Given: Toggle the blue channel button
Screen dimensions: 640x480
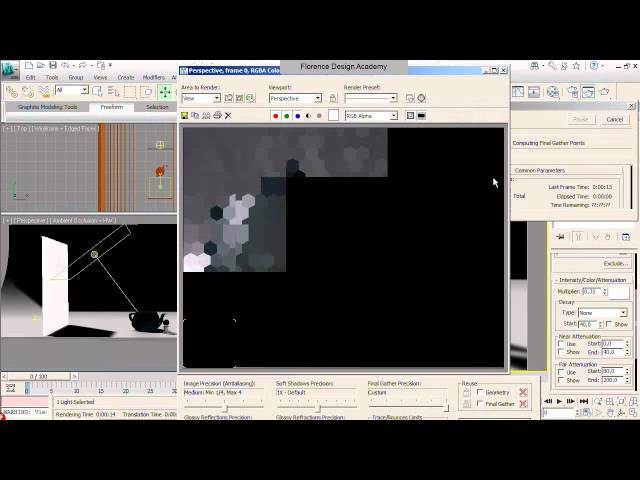Looking at the screenshot, I should (298, 116).
